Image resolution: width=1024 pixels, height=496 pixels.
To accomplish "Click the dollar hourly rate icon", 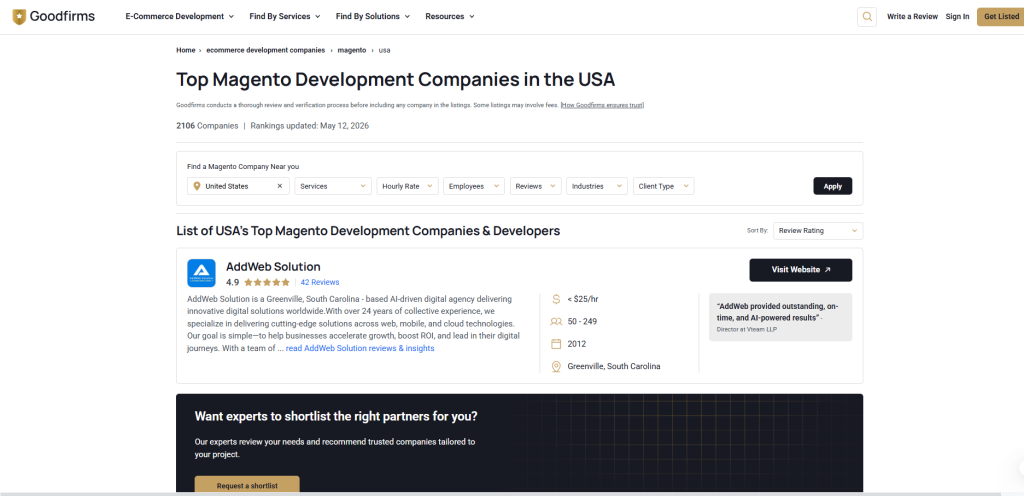I will (x=556, y=299).
